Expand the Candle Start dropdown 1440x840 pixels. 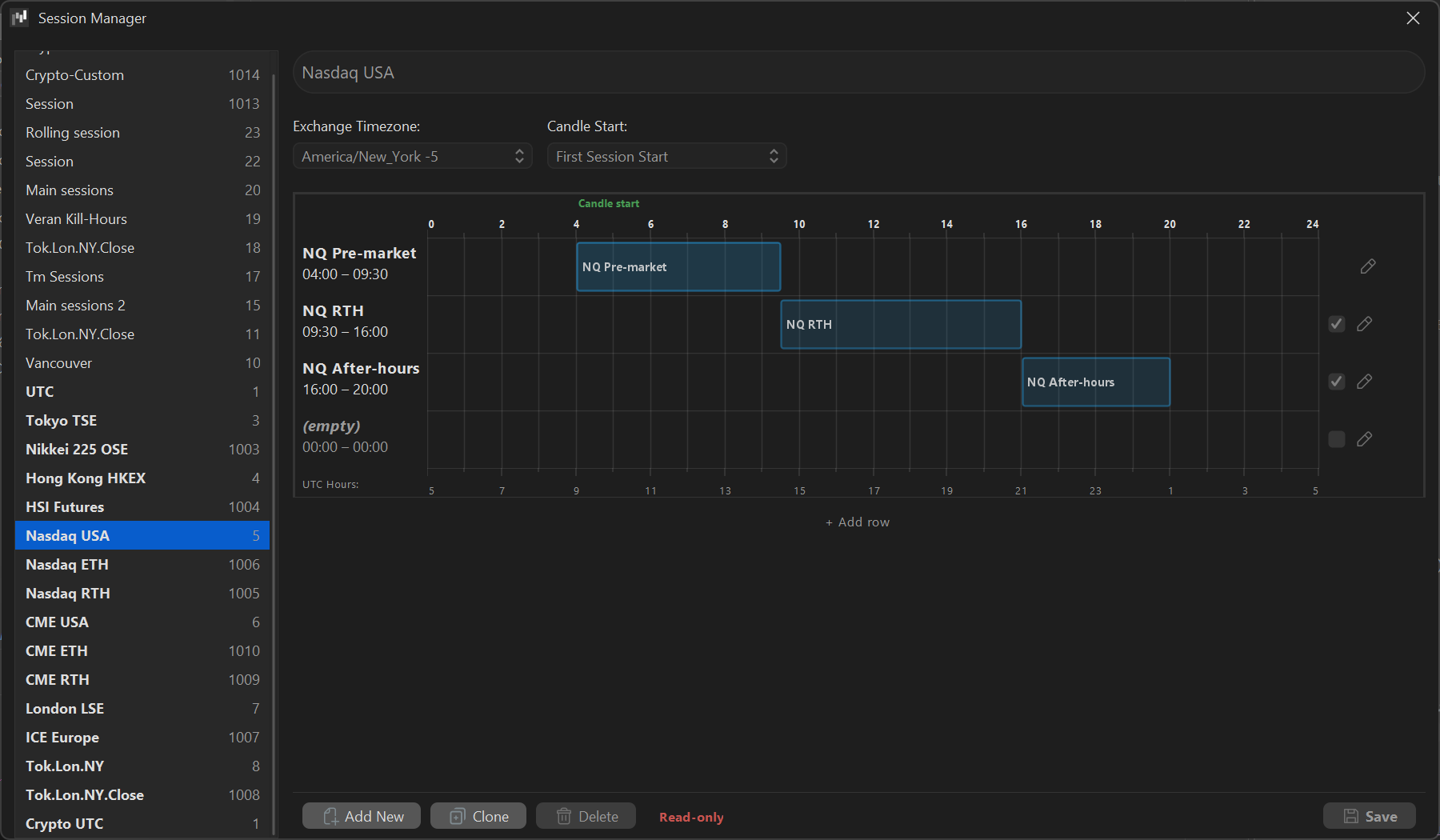666,156
